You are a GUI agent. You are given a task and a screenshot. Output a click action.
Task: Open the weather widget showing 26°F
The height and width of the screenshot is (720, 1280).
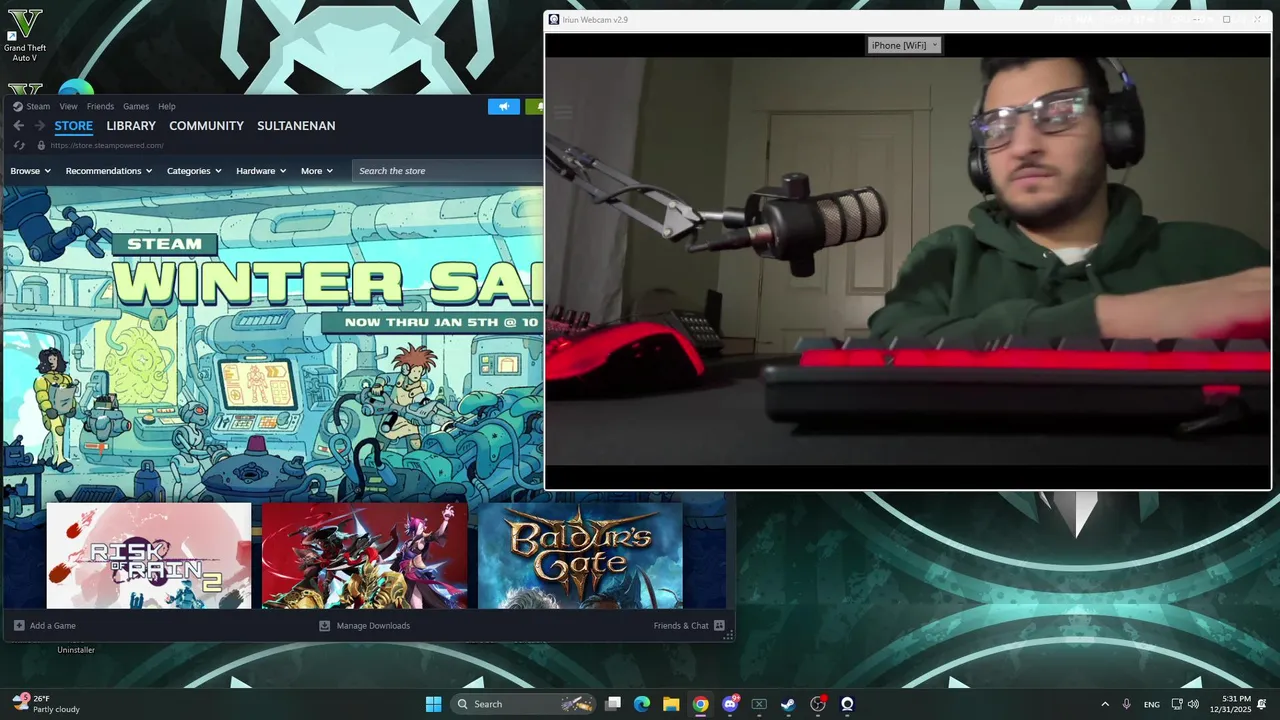(x=47, y=704)
